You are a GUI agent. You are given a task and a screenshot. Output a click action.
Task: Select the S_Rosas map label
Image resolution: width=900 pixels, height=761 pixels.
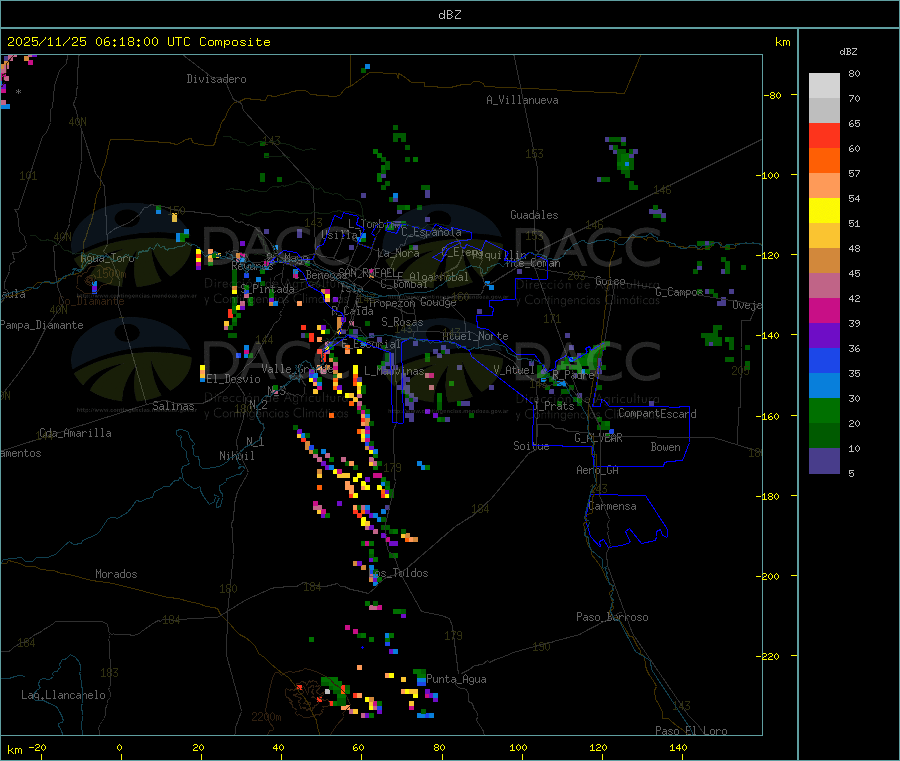[402, 322]
